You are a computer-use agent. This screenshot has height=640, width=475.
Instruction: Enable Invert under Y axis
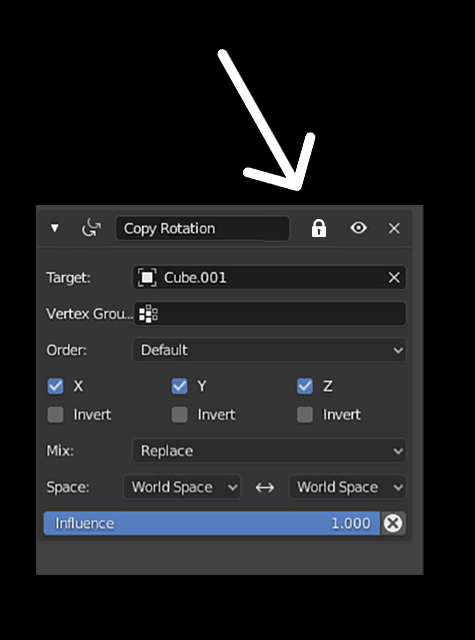click(179, 415)
